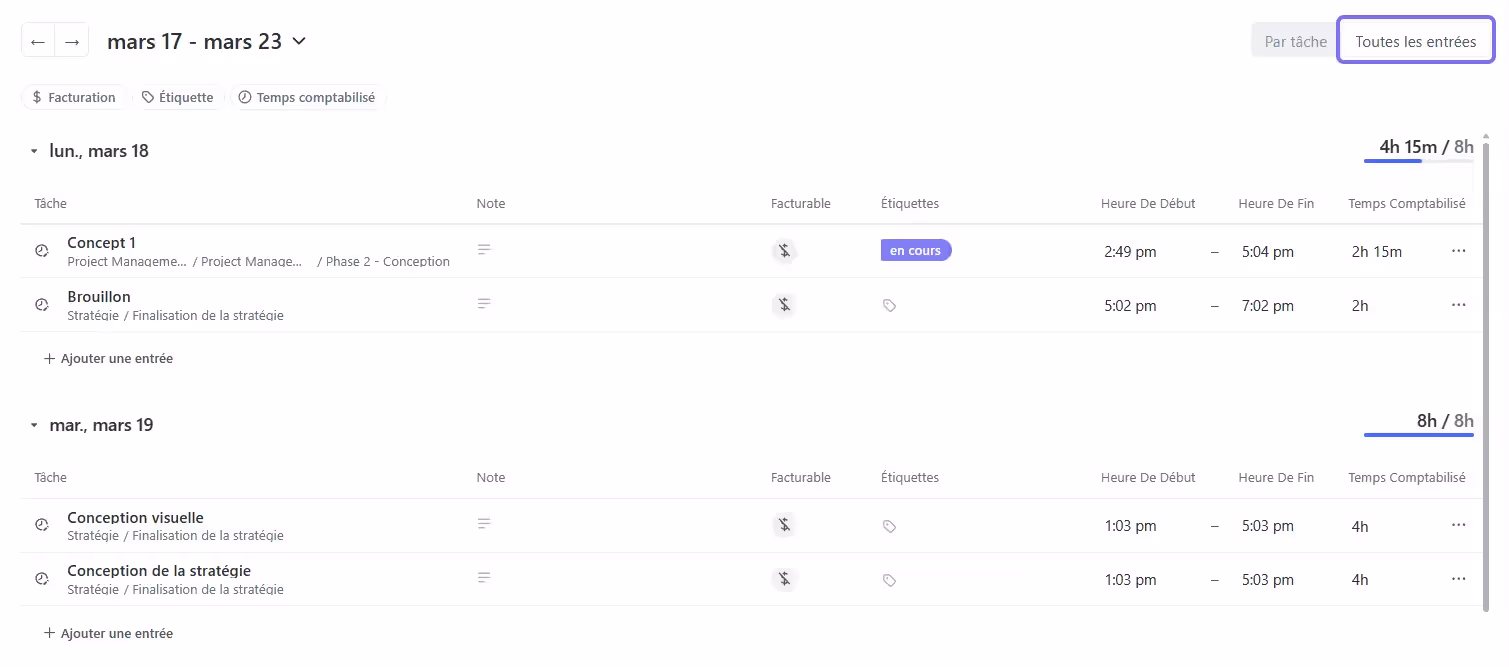Open the Facturation filter

coord(74,98)
